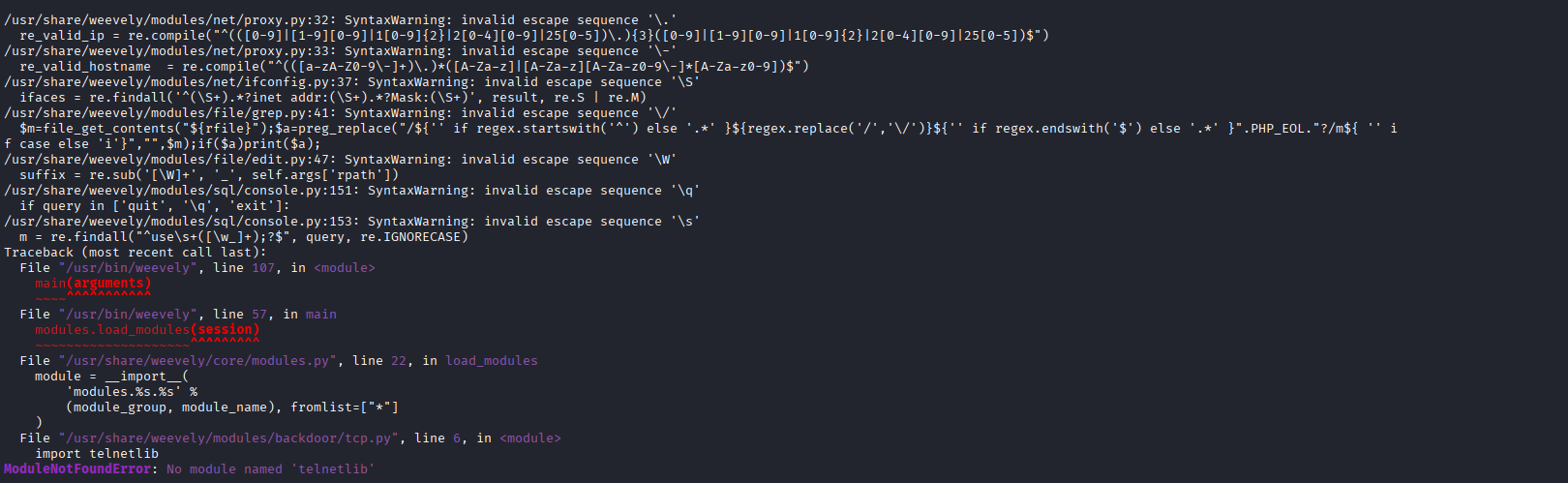
Task: Click the grep.py:41 SyntaxWarning line
Action: pos(341,113)
